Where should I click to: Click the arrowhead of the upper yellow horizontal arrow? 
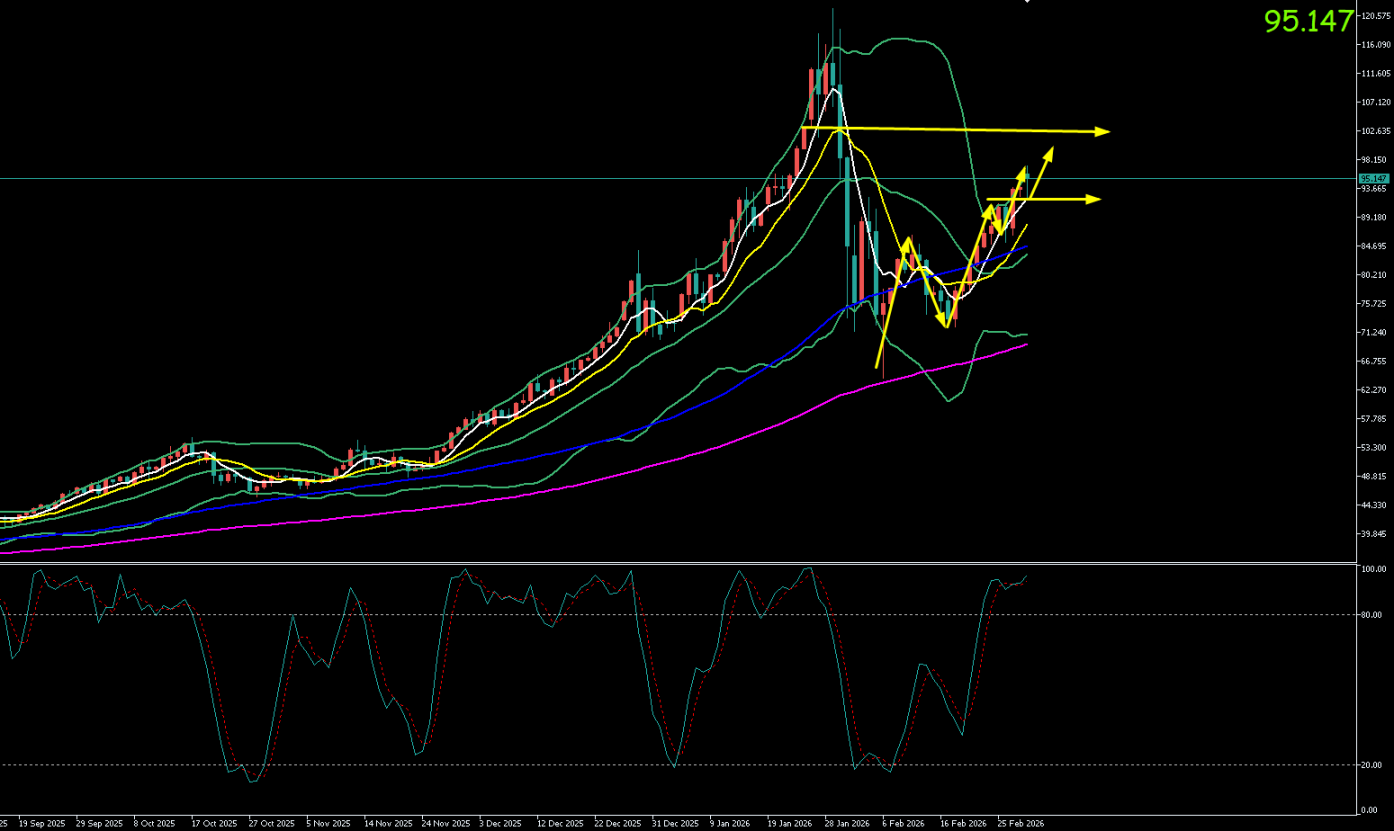[x=1104, y=131]
